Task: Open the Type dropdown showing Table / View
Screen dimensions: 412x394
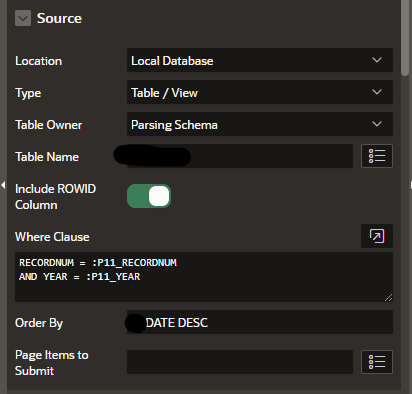Action: (260, 92)
